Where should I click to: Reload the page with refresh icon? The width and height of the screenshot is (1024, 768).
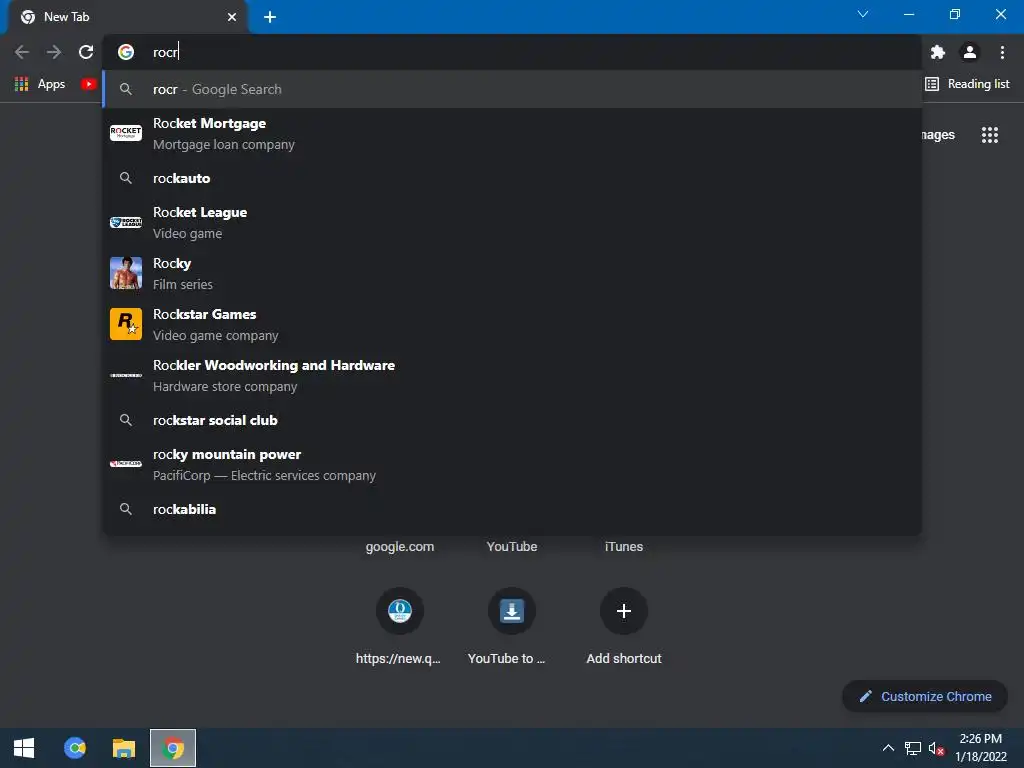[86, 52]
